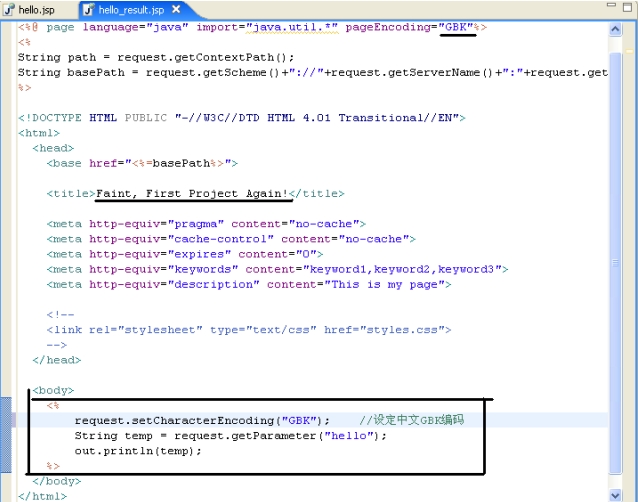
Task: Maximize the editor area
Action: (x=628, y=7)
